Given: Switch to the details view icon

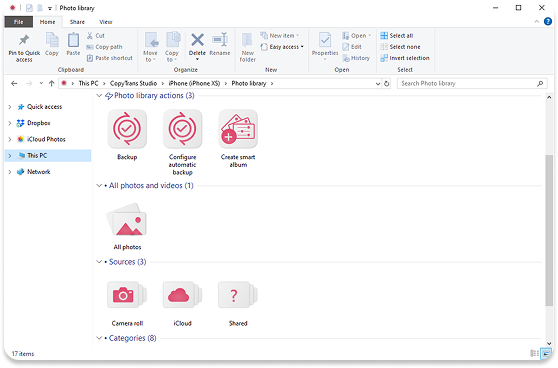Looking at the screenshot, I should pyautogui.click(x=534, y=353).
